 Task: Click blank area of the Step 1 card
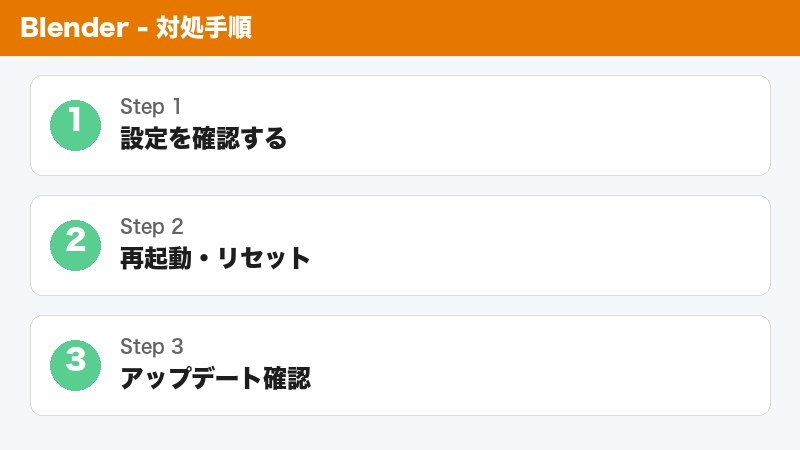click(x=550, y=126)
